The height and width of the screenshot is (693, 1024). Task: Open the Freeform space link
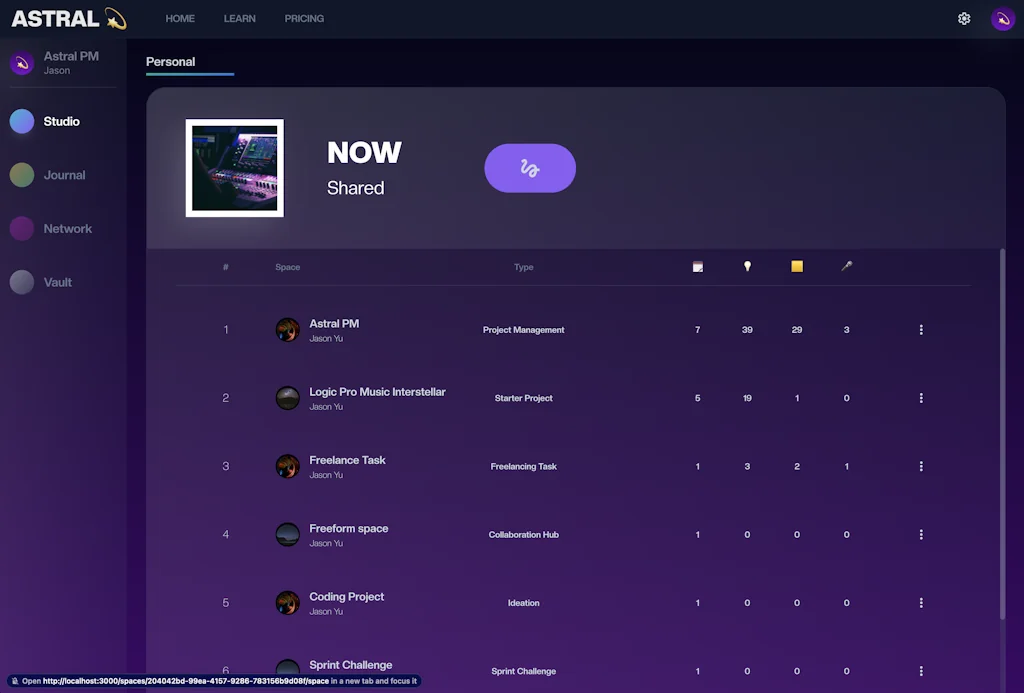click(348, 528)
